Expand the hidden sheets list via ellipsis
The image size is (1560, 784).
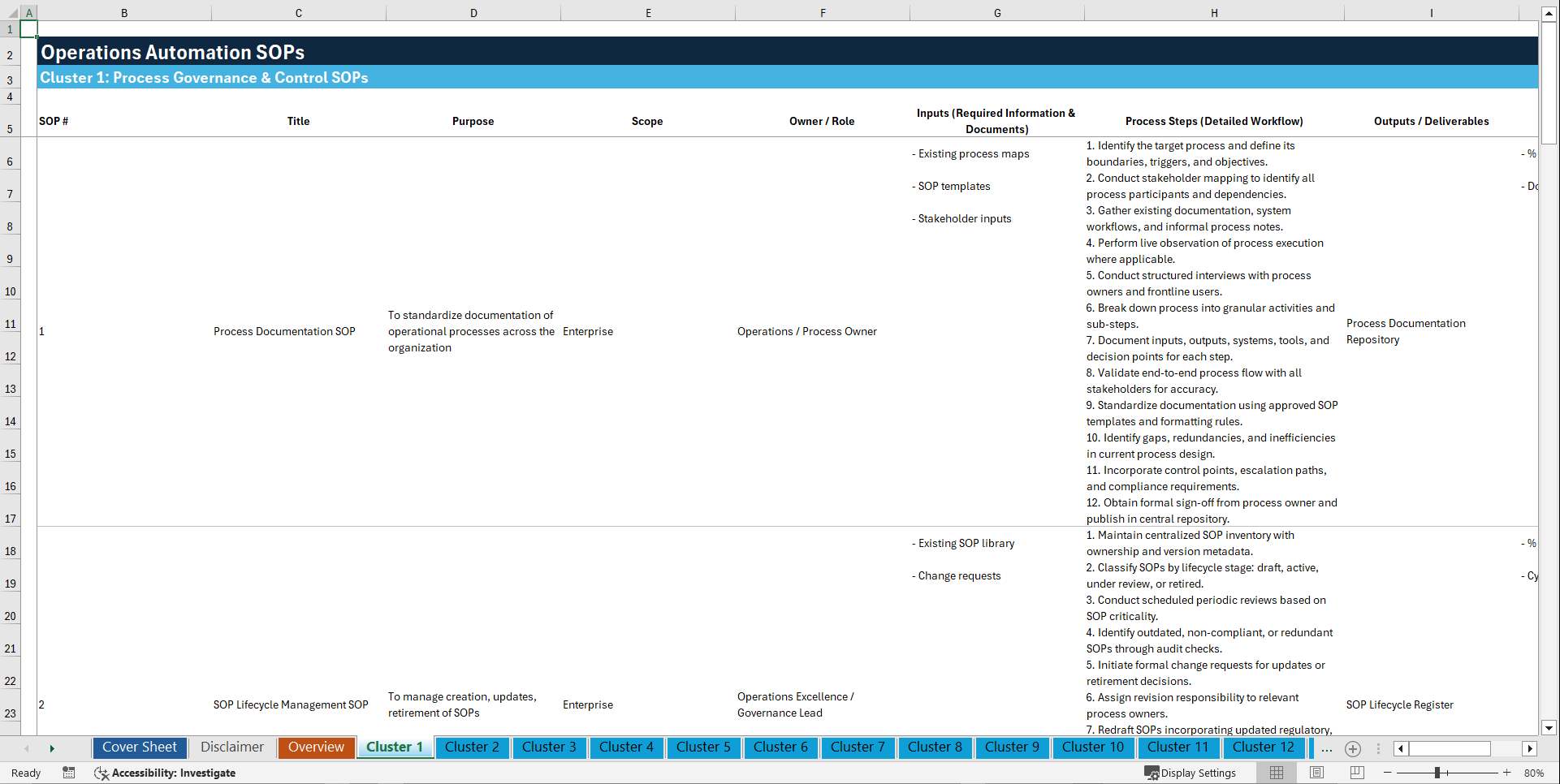pos(1327,748)
